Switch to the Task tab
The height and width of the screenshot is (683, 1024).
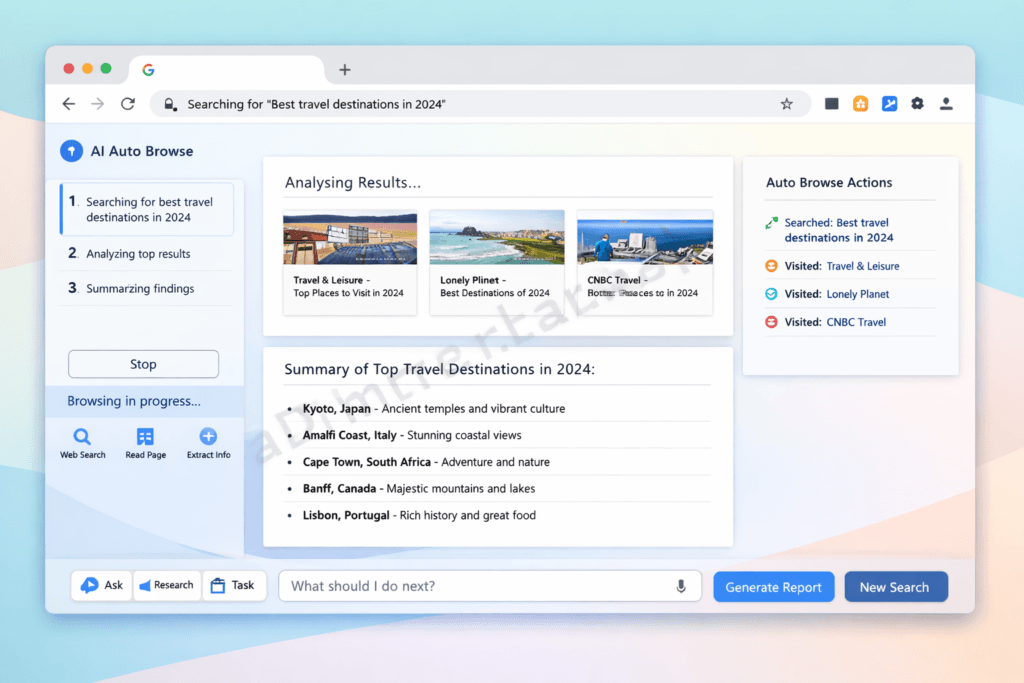235,585
